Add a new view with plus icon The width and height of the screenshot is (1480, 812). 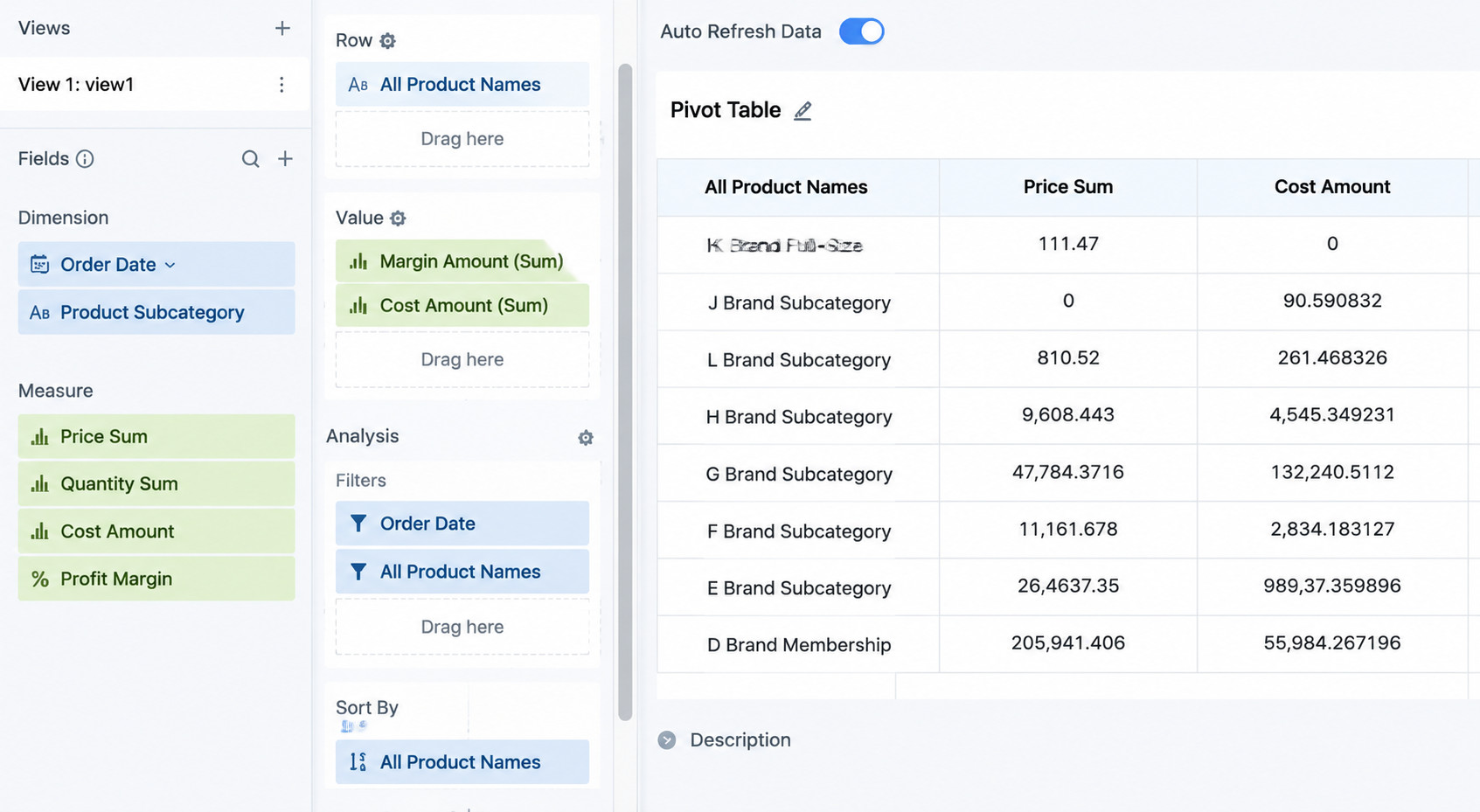click(x=282, y=28)
